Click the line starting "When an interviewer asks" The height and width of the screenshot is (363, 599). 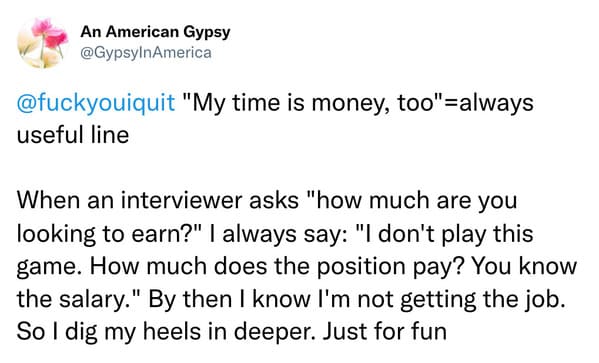pyautogui.click(x=267, y=201)
